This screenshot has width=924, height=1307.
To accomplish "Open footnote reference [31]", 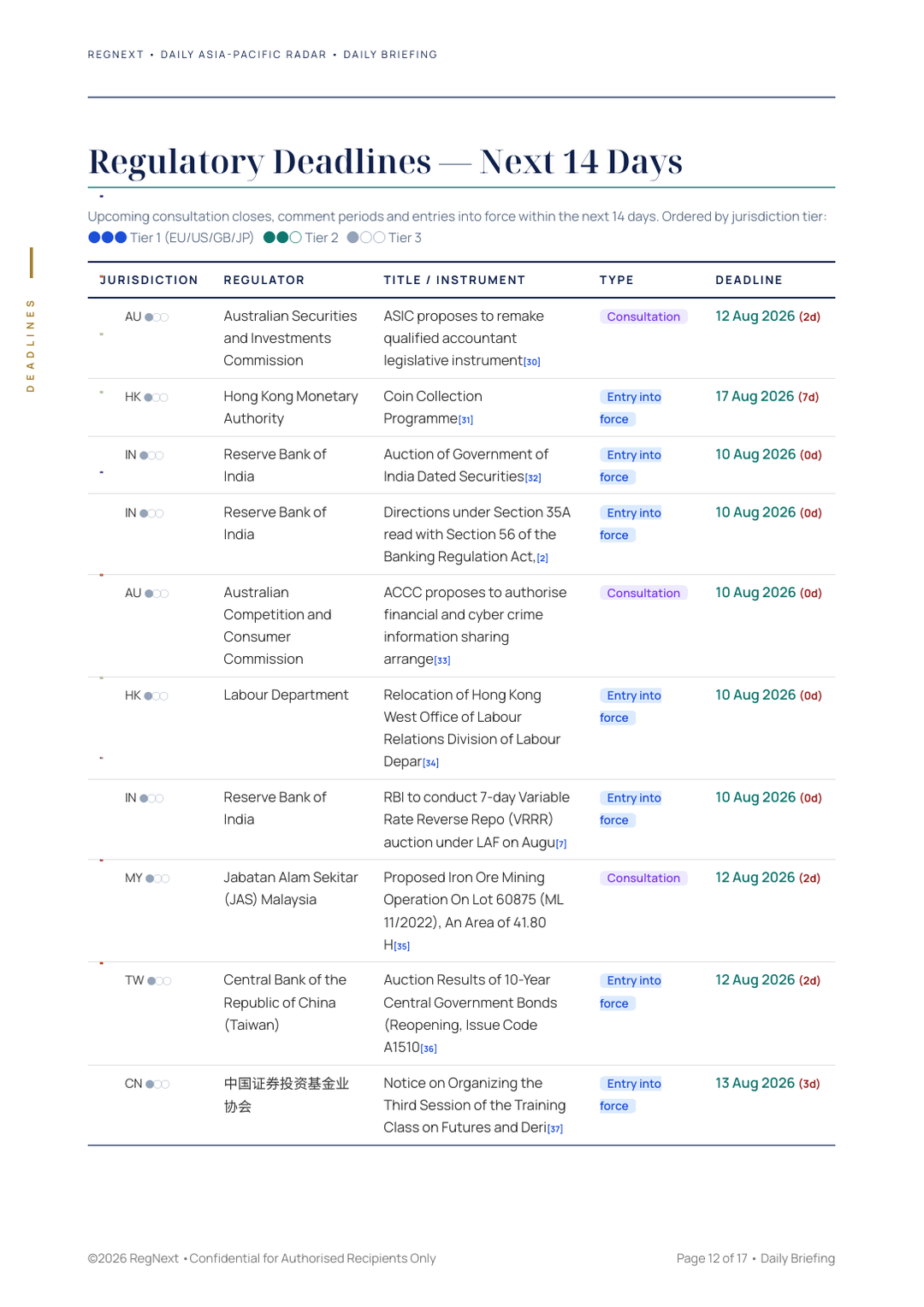I will (465, 420).
